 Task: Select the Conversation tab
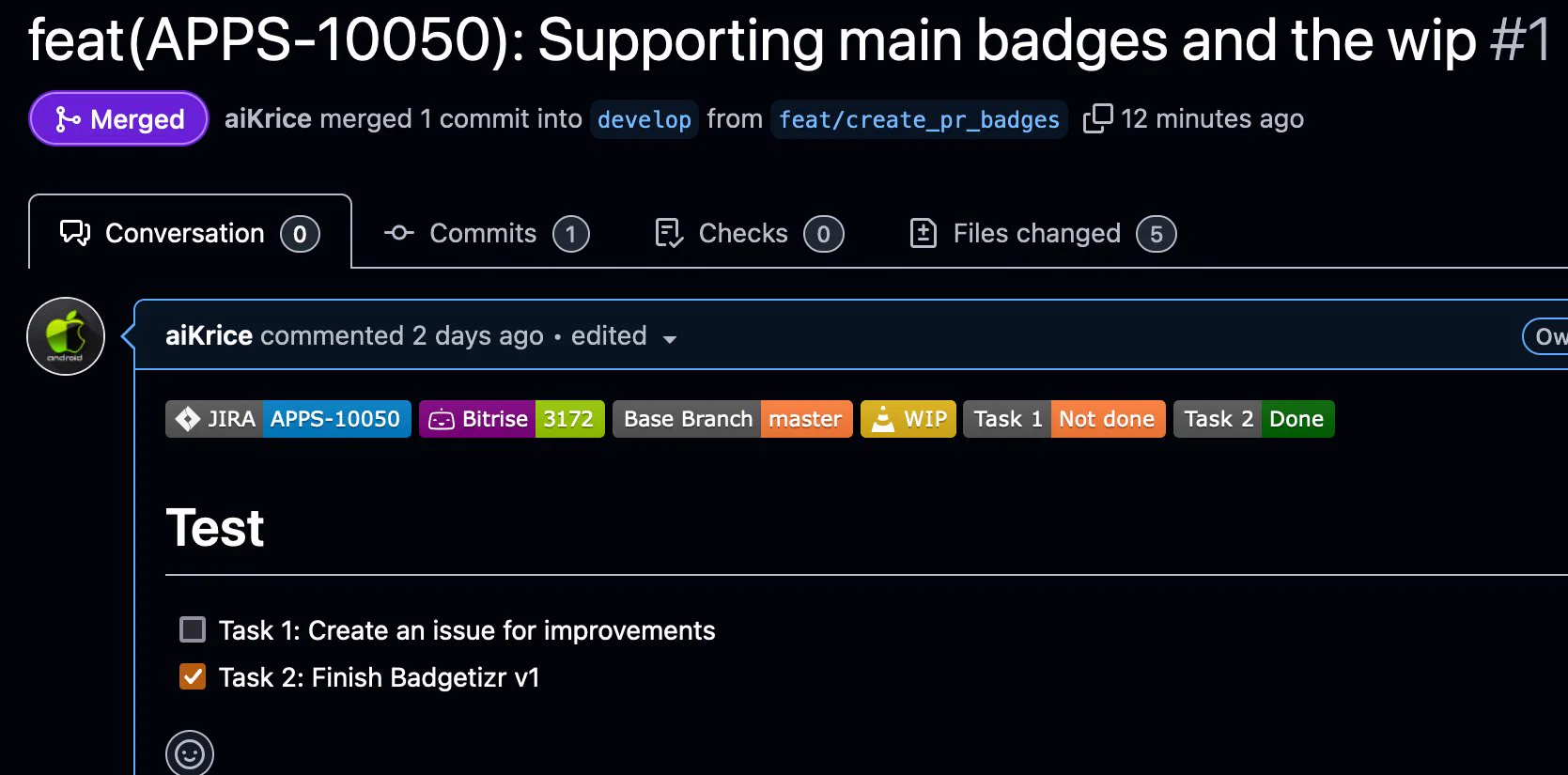click(x=190, y=233)
